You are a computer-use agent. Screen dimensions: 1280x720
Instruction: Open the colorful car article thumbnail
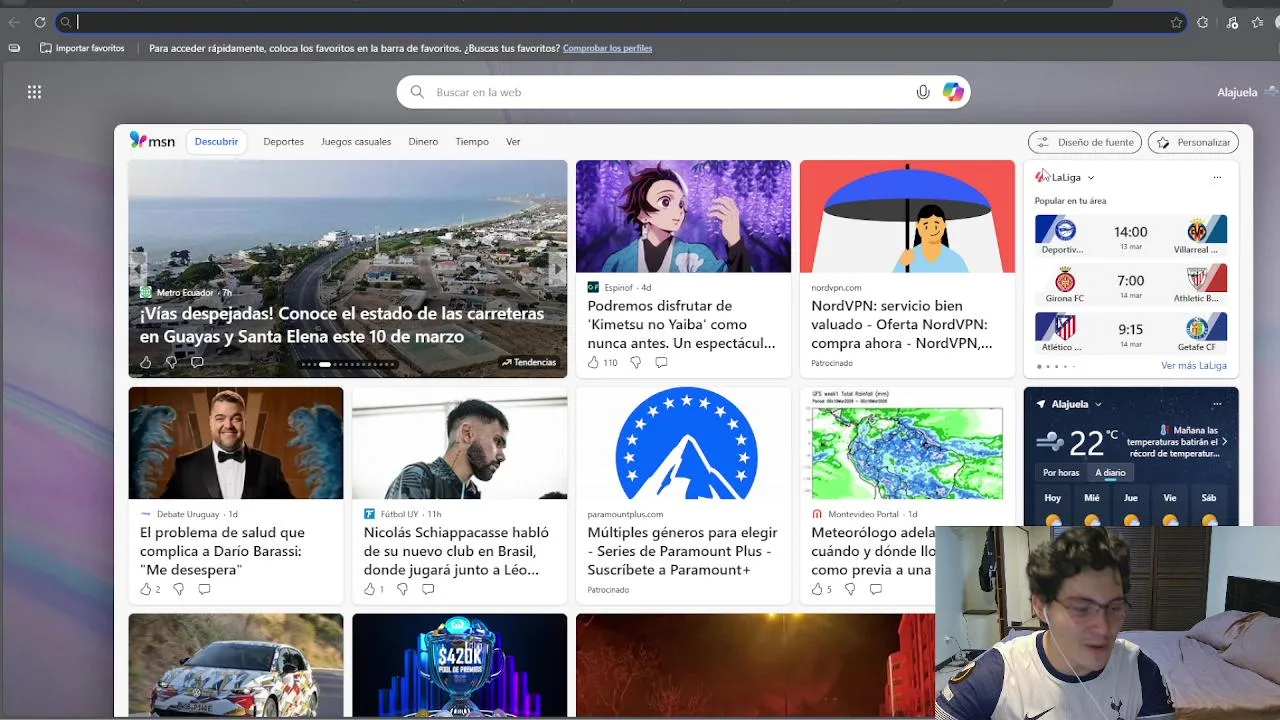235,665
